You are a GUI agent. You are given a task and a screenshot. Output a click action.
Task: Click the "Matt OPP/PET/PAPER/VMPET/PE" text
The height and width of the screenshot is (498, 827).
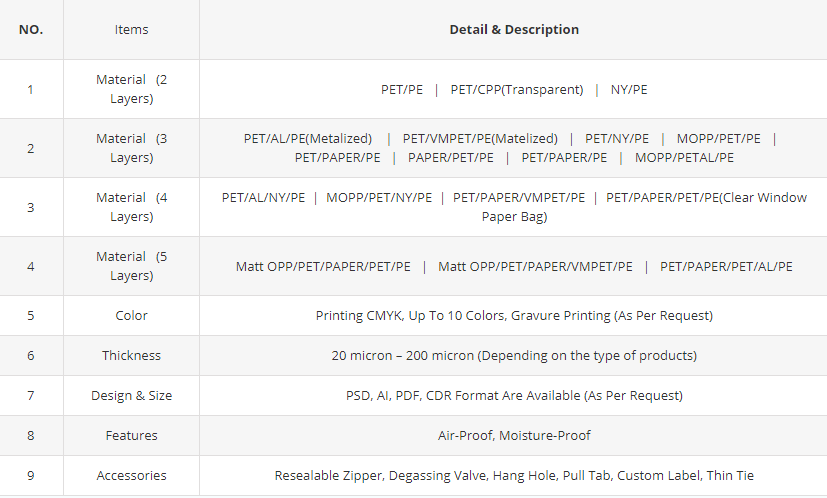[535, 266]
